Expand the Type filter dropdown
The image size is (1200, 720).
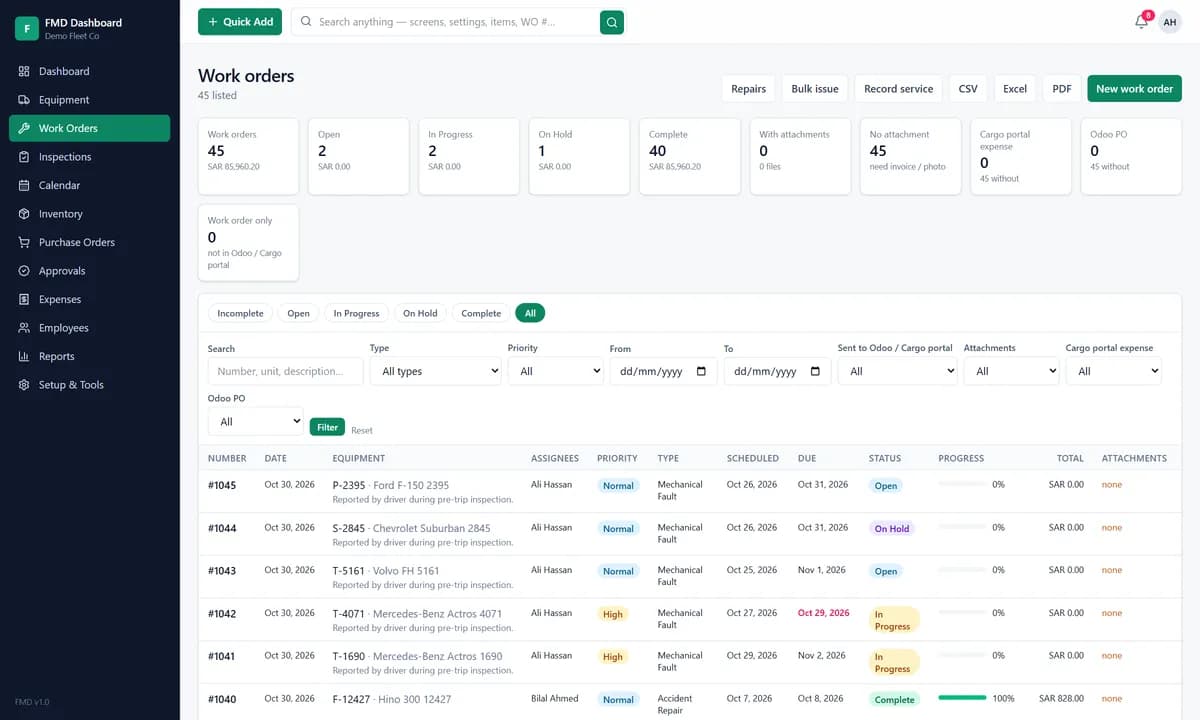point(435,371)
